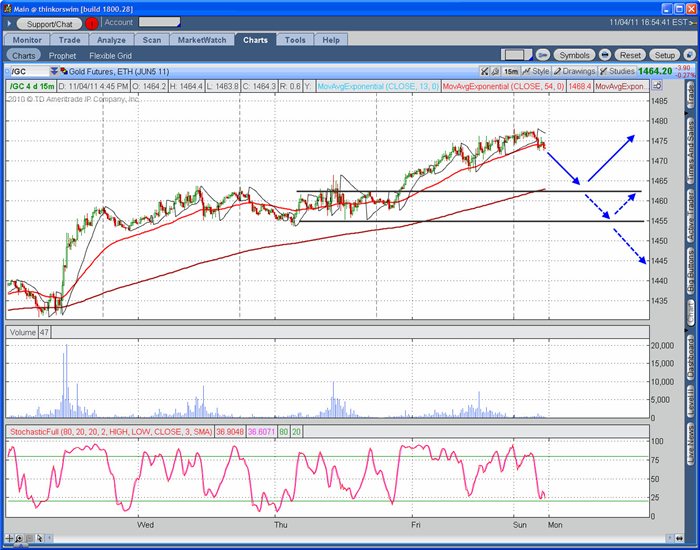Open the Symbols button
Screen dimensions: 700x550
click(574, 55)
